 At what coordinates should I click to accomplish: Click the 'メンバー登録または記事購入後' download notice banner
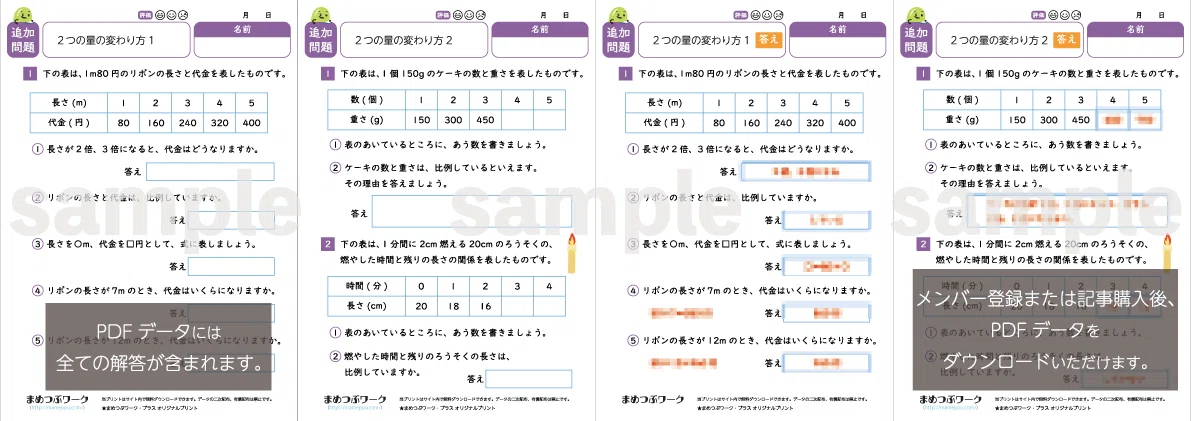1045,330
